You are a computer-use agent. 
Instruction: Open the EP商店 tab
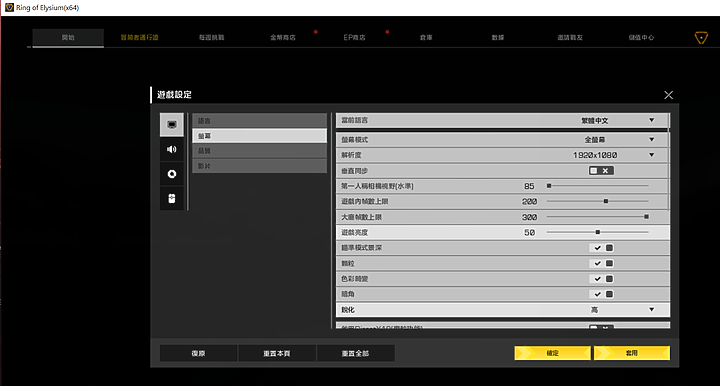(x=354, y=38)
